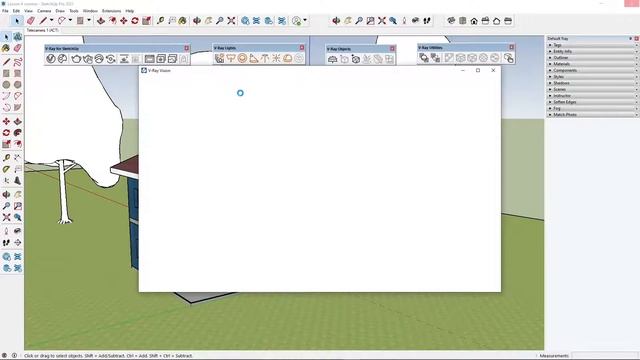
Task: Select the V-Ray Infinite Plane icon
Action: coord(333,59)
